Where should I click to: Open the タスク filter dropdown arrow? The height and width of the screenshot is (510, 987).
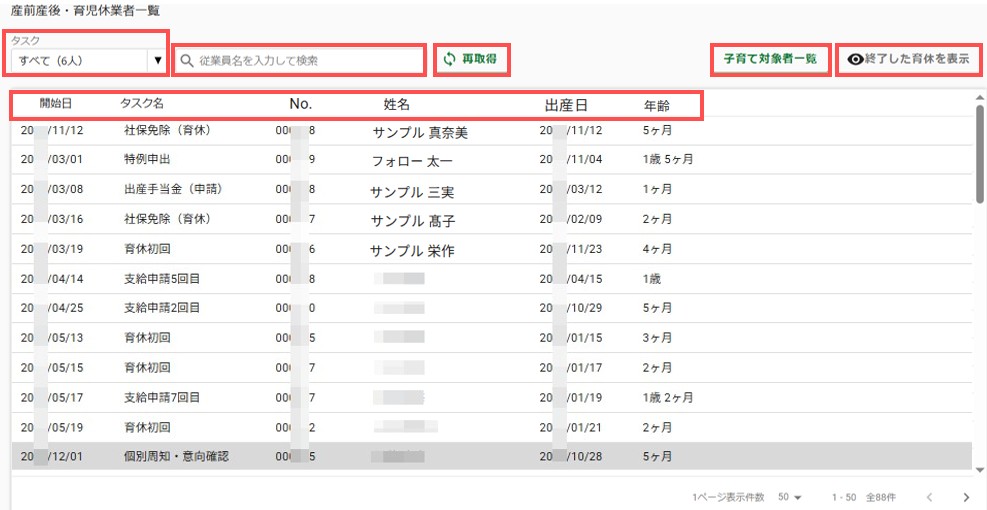click(158, 61)
